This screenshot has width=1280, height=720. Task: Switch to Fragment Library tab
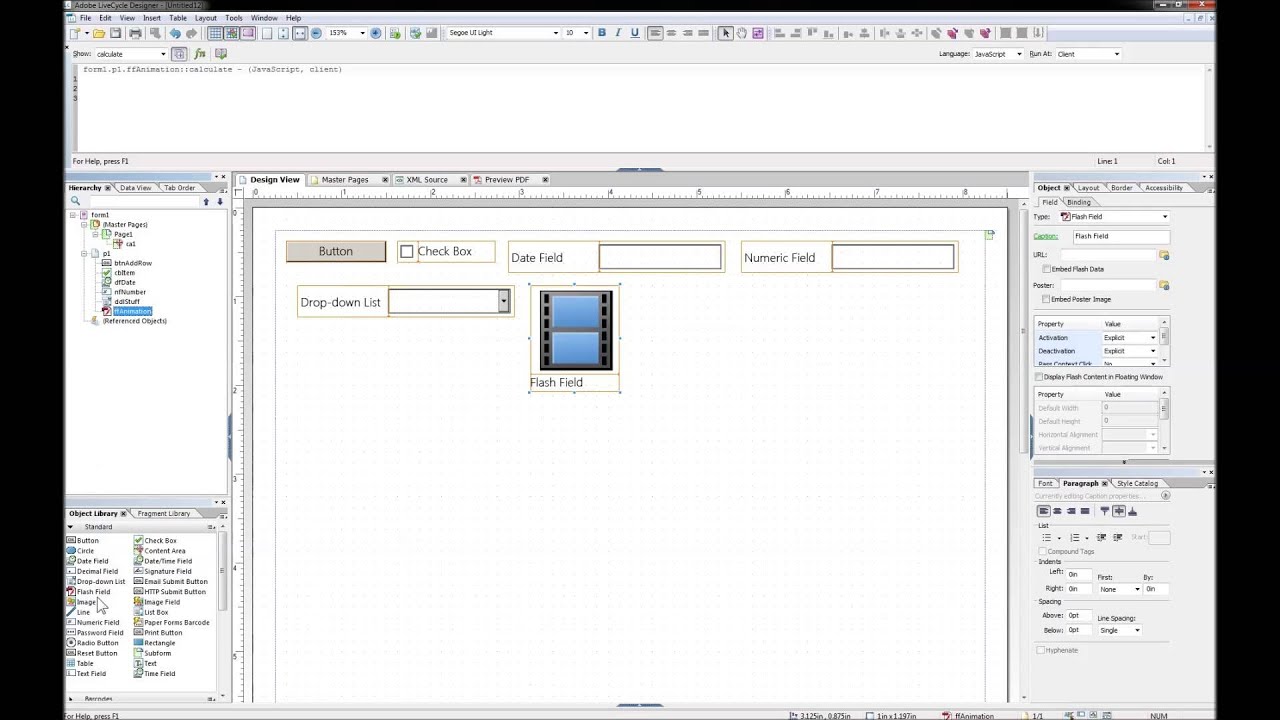click(164, 514)
